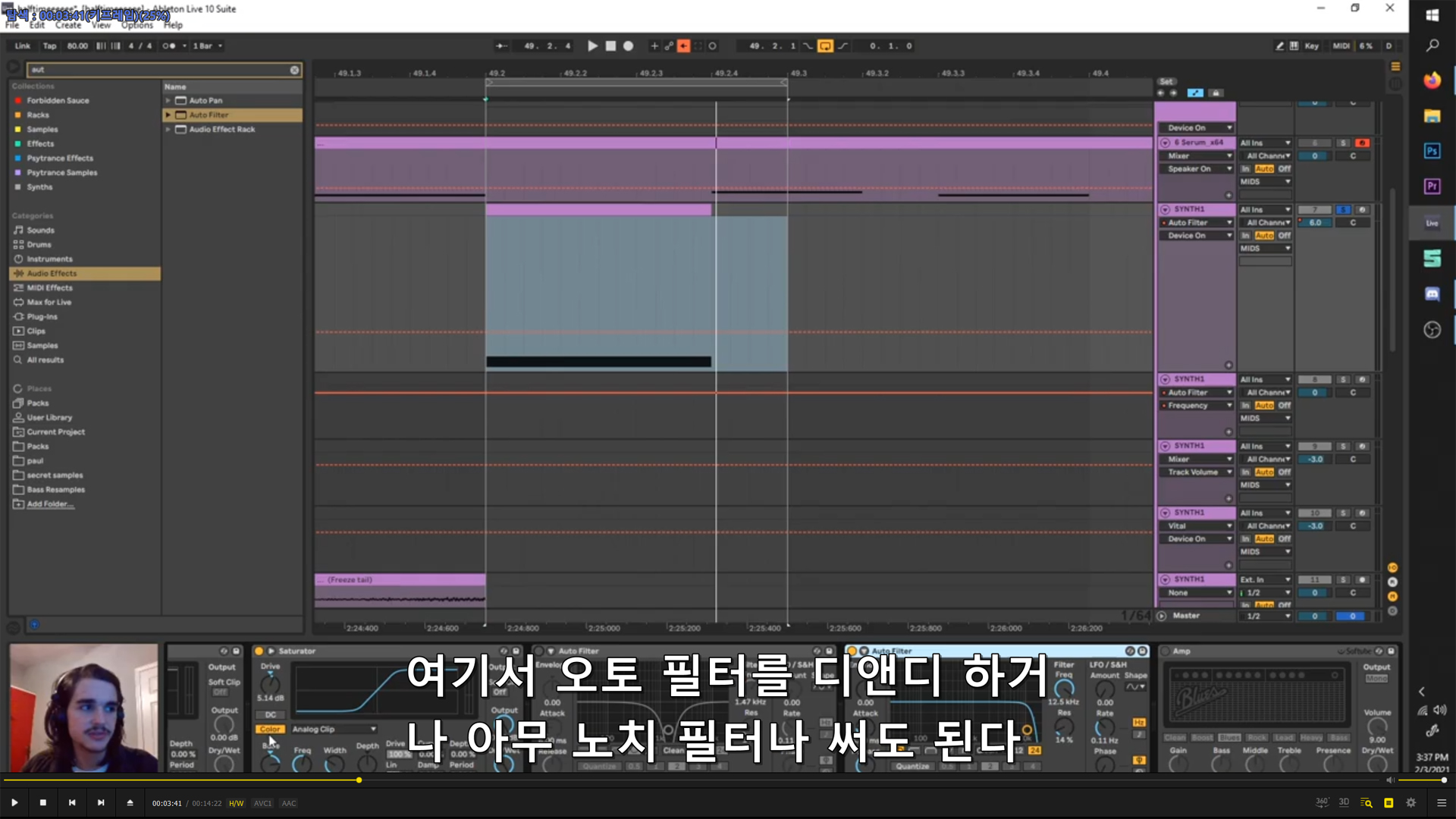This screenshot has width=1456, height=819.
Task: Enable the Follow button in control bar
Action: pos(501,46)
